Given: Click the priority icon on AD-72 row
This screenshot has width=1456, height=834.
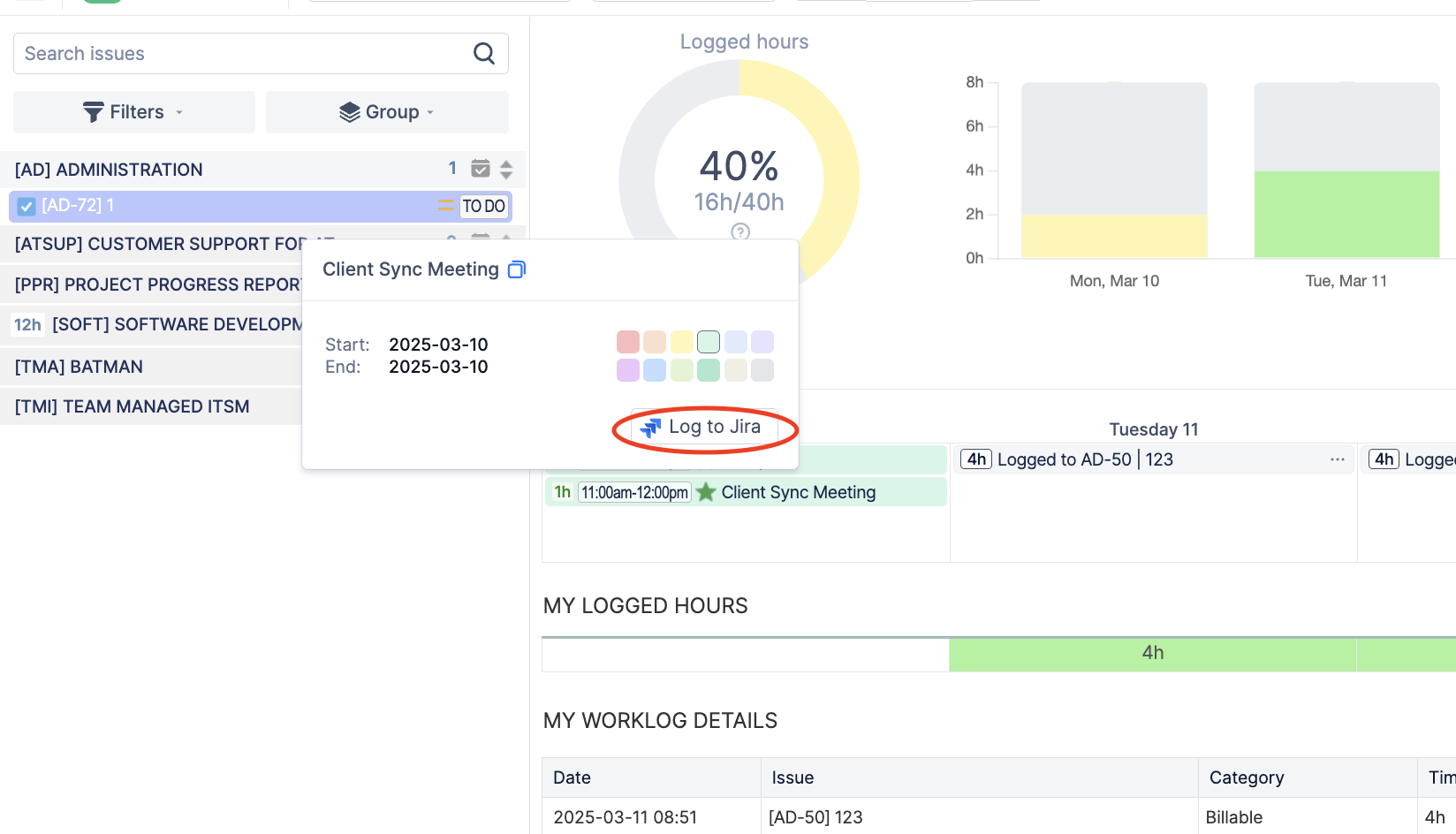Looking at the screenshot, I should click(445, 206).
